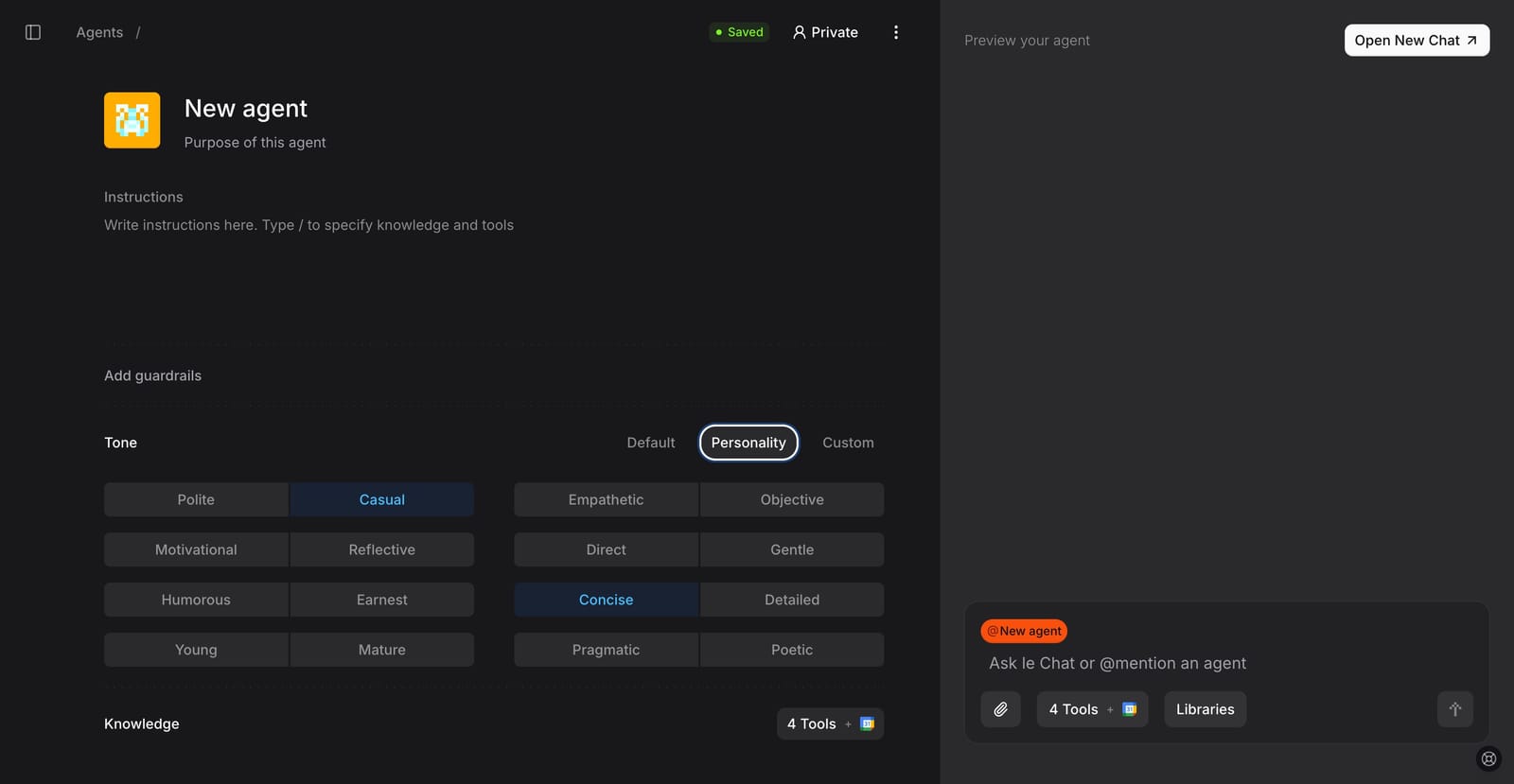This screenshot has height=784, width=1514.
Task: Click the Open New Chat button
Action: (1416, 40)
